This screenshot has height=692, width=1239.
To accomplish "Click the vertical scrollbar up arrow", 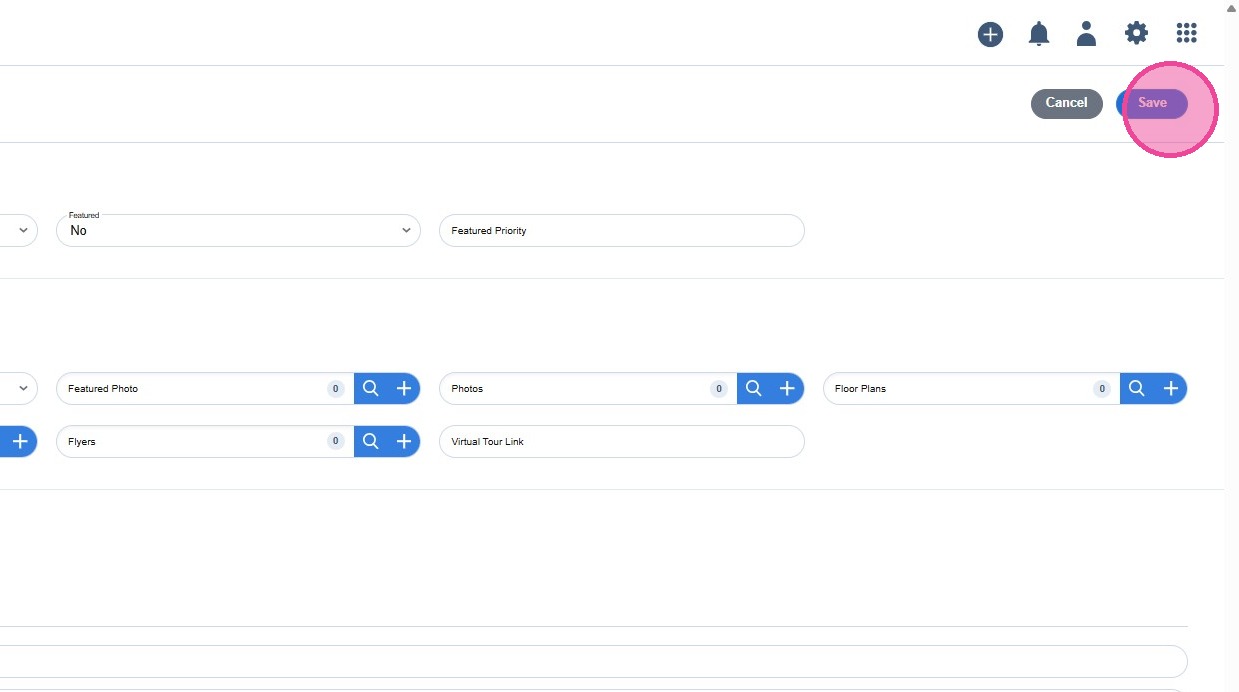I will pos(1231,7).
